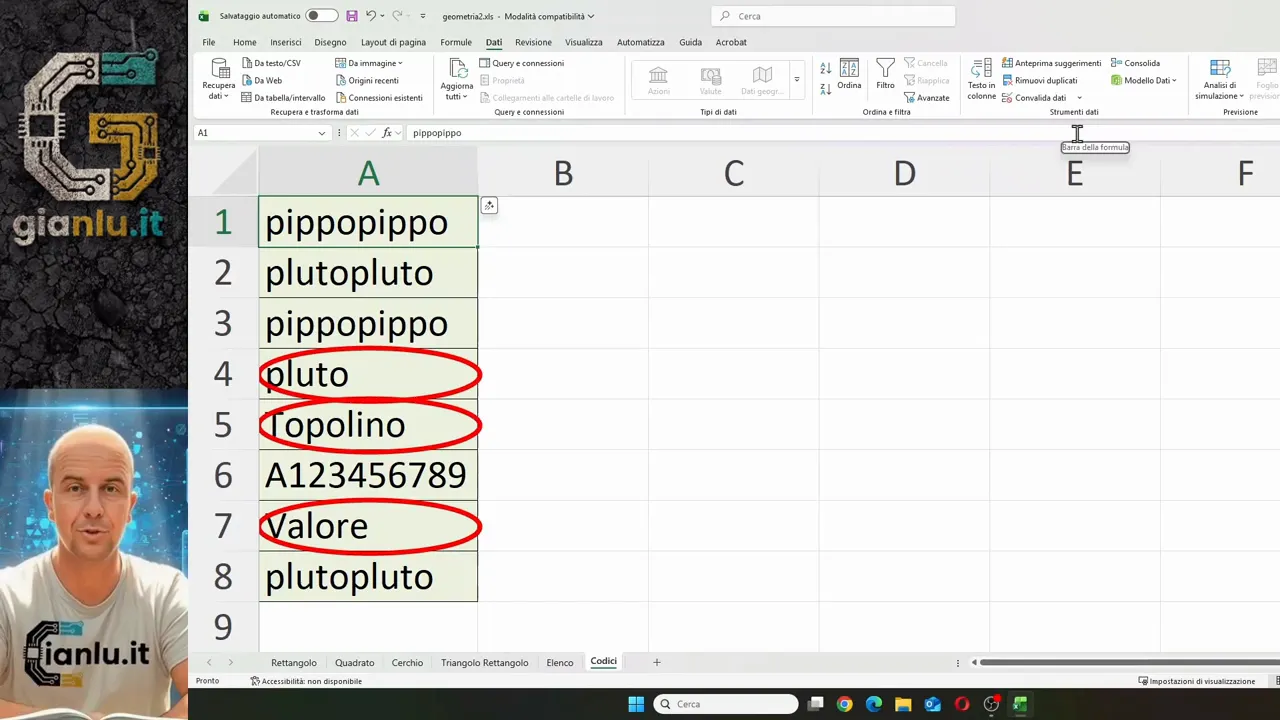1280x720 pixels.
Task: Import data with Da testo/CSV
Action: click(271, 63)
